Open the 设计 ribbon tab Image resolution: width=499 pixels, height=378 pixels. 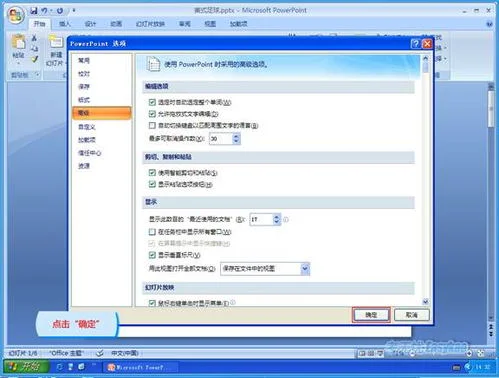point(90,24)
